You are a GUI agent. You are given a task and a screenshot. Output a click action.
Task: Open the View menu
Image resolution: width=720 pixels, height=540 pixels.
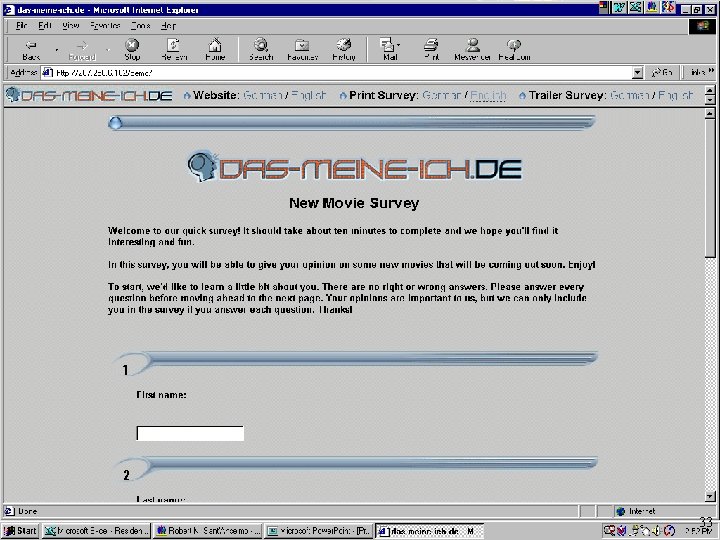(x=71, y=26)
